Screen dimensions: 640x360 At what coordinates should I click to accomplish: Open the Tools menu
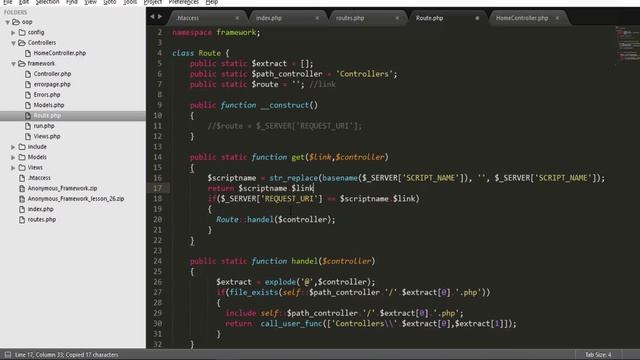click(x=130, y=2)
